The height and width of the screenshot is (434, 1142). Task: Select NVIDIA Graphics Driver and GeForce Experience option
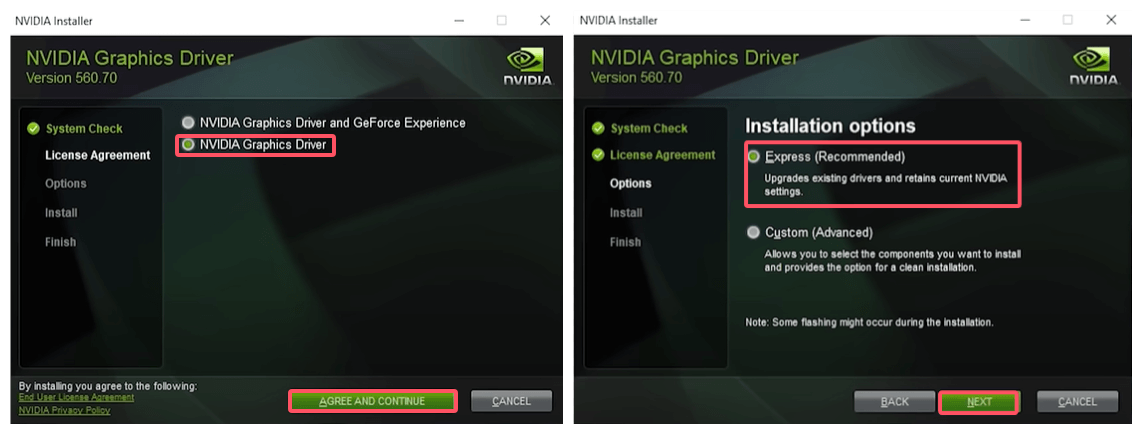(187, 123)
